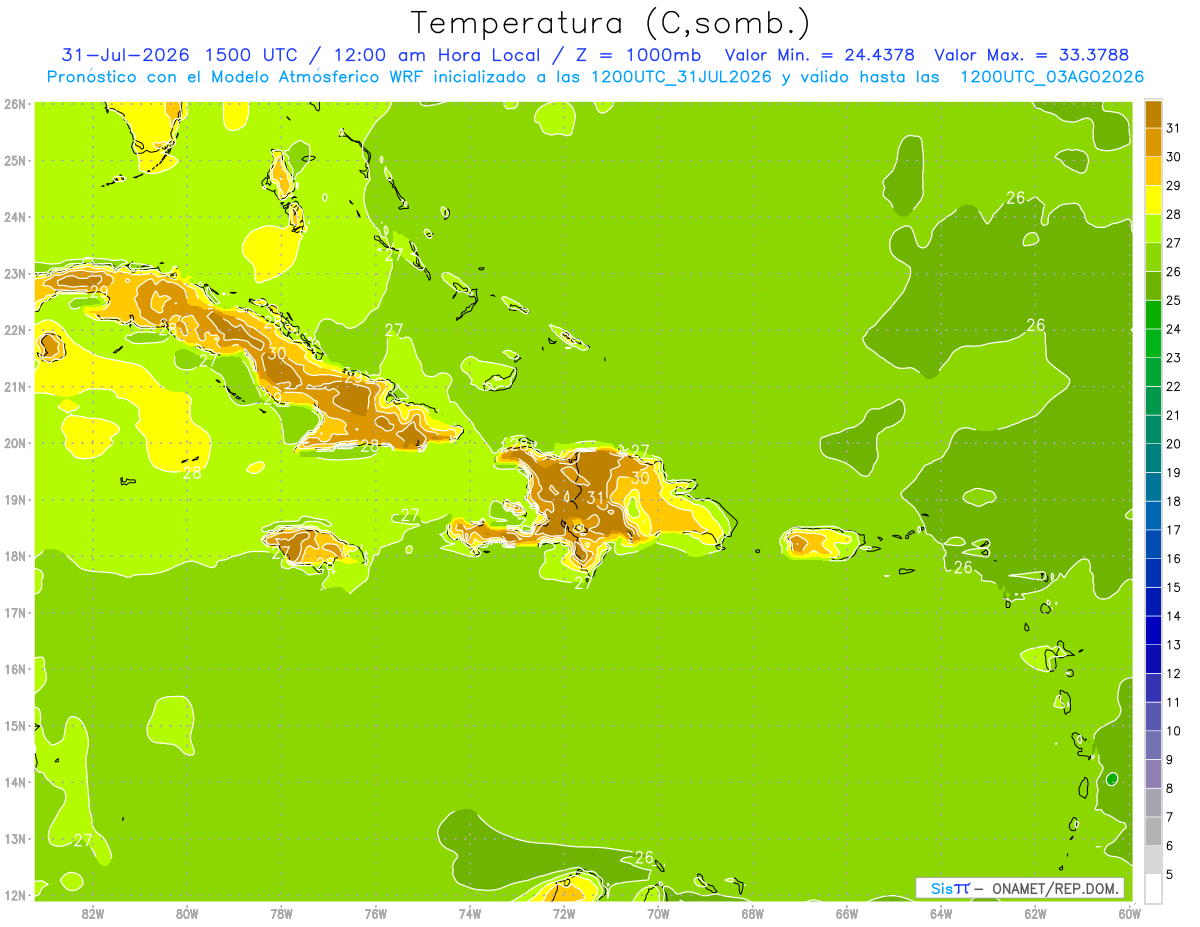The width and height of the screenshot is (1200, 927).
Task: Click the 12N latitude axis label
Action: [15, 895]
